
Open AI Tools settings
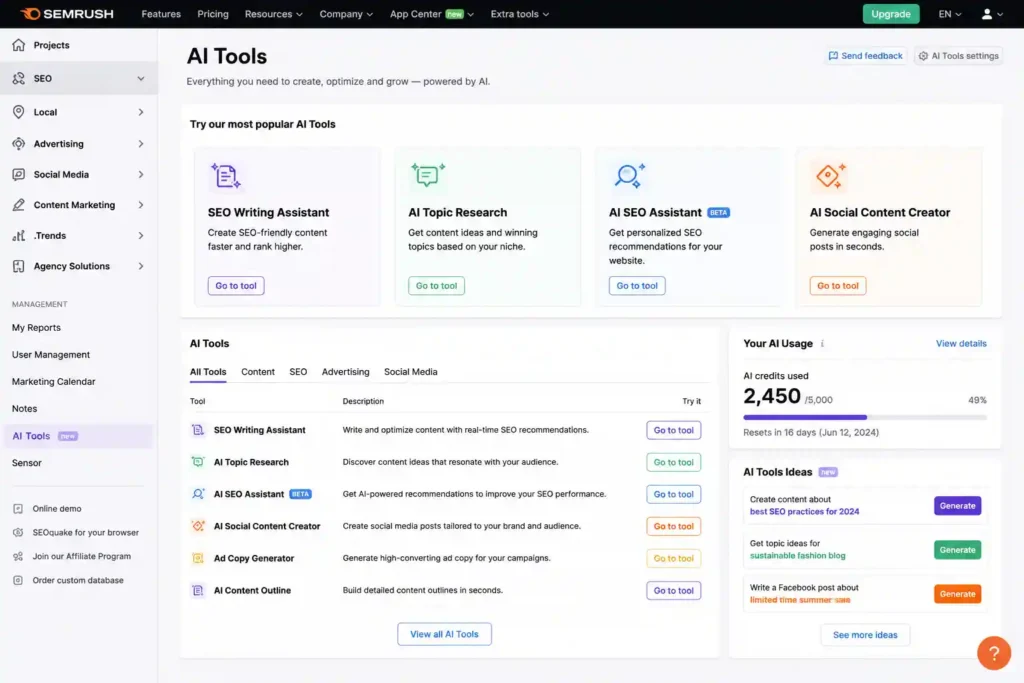959,56
